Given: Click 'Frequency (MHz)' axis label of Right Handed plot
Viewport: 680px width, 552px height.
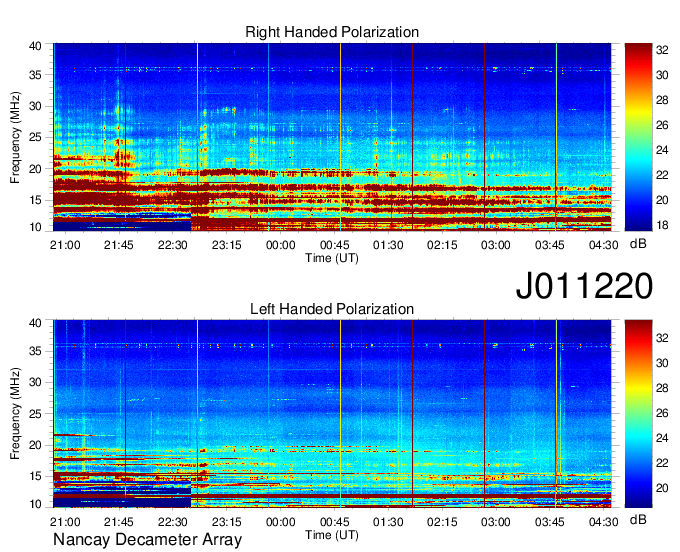Looking at the screenshot, I should [x=15, y=137].
